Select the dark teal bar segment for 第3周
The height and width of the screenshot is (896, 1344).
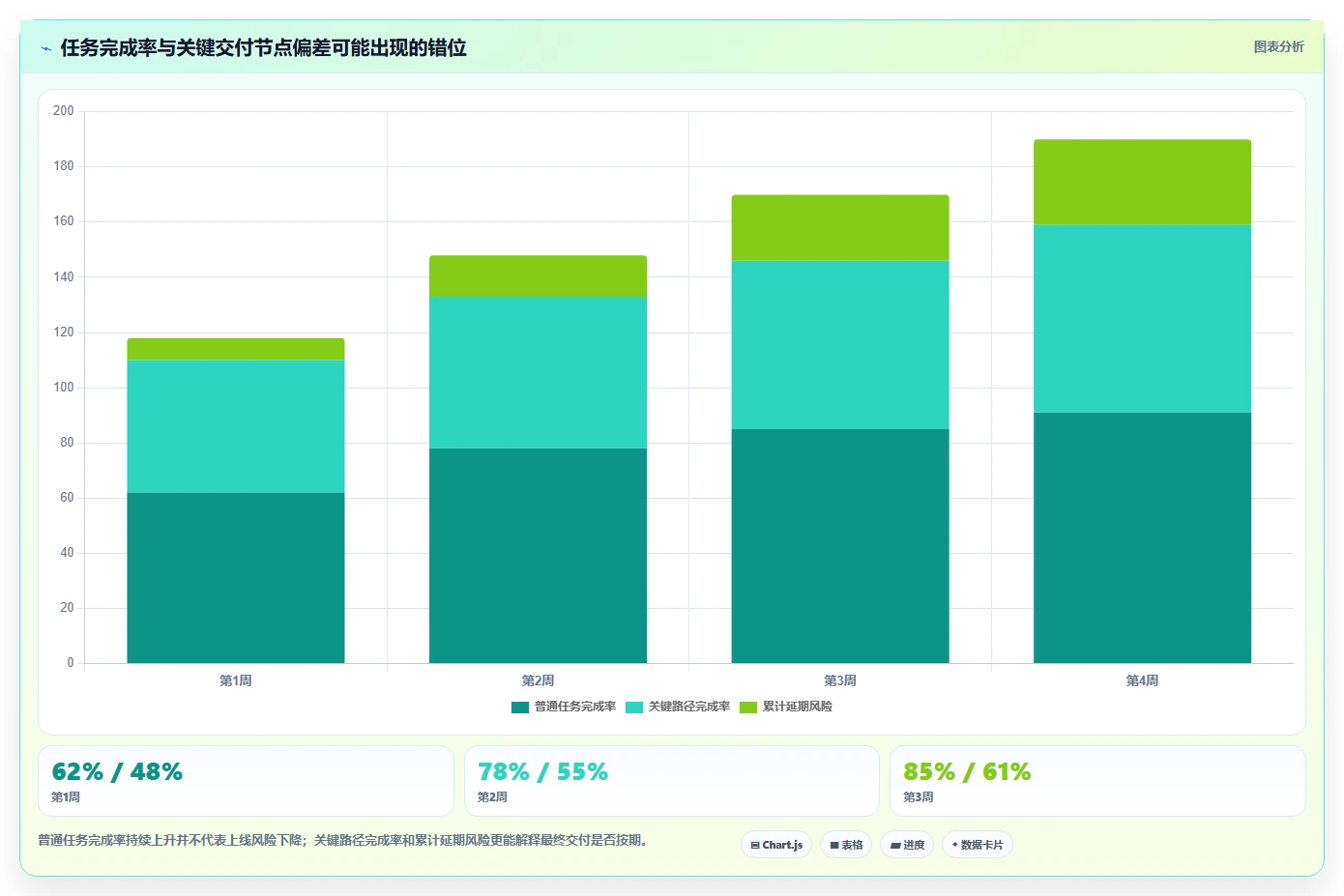[840, 546]
